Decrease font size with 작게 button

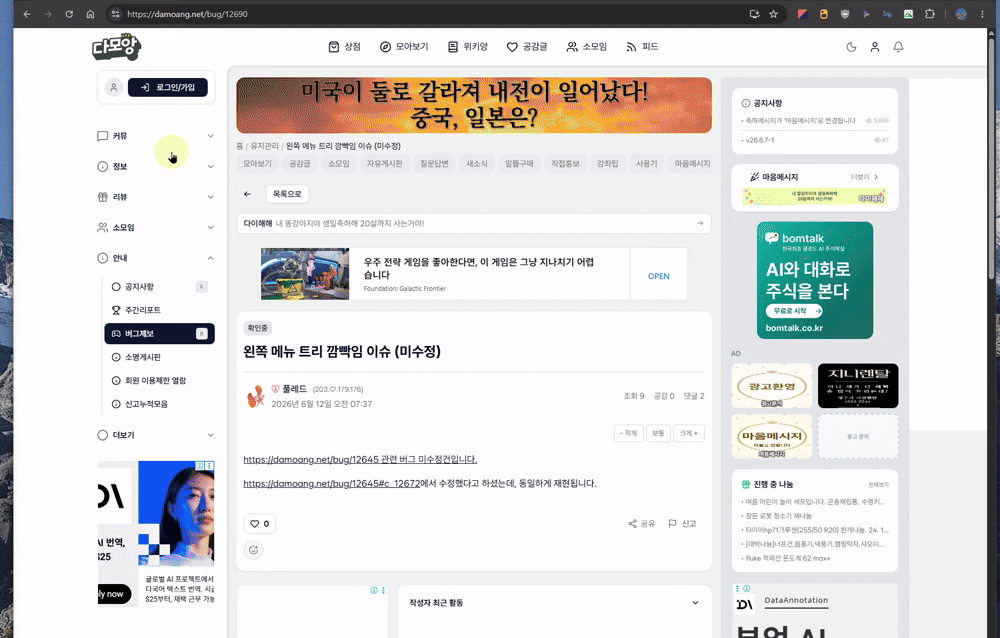point(628,433)
